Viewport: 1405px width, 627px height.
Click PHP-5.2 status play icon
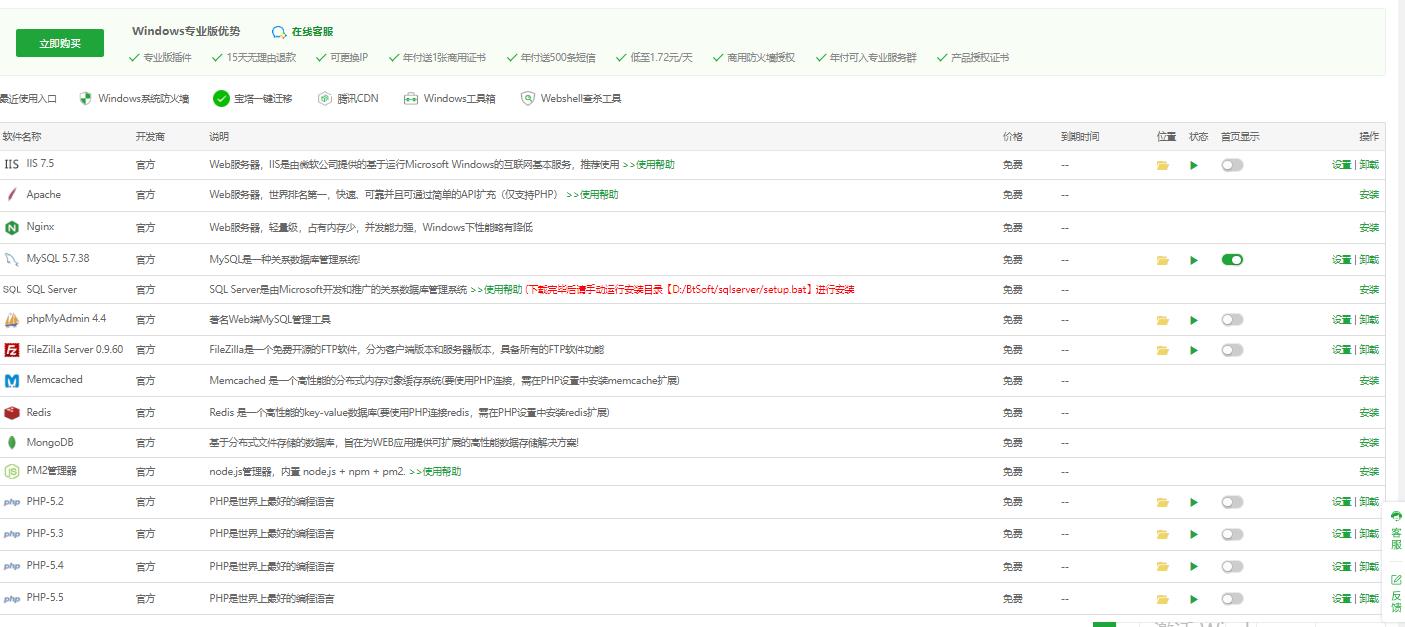(x=1194, y=503)
